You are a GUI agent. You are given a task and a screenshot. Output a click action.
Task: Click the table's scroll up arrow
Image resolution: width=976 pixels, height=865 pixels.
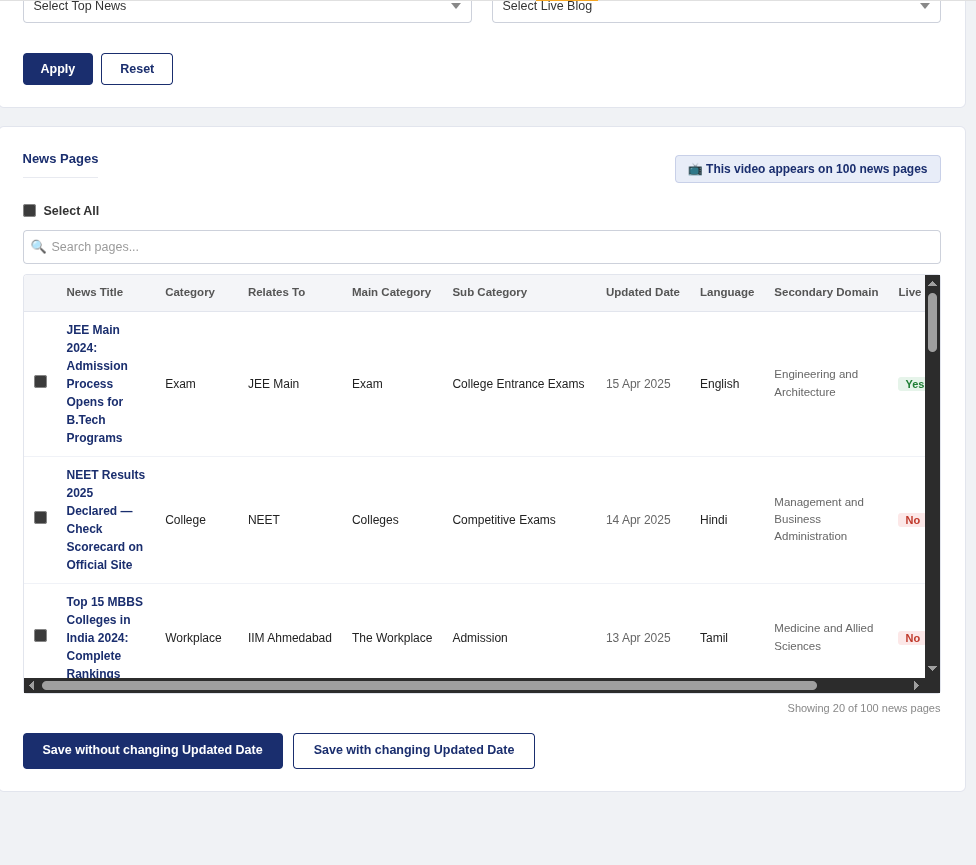point(932,283)
